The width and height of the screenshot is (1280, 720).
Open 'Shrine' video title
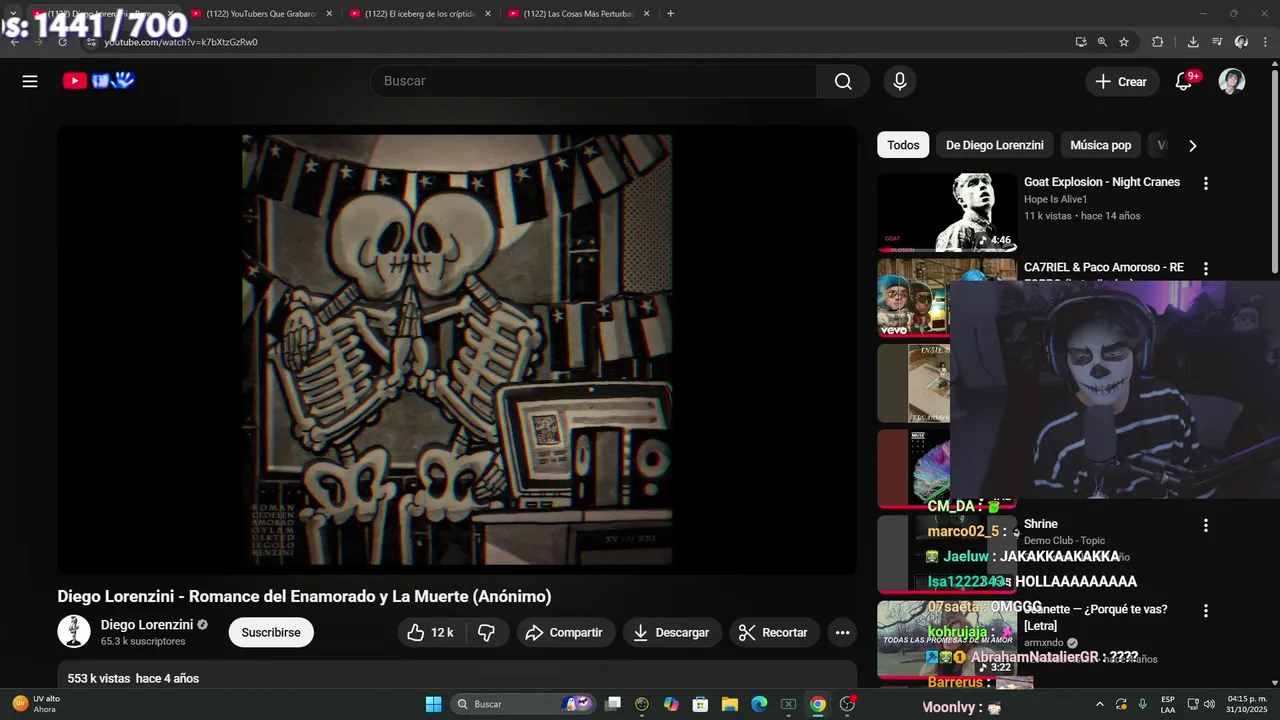tap(1041, 524)
